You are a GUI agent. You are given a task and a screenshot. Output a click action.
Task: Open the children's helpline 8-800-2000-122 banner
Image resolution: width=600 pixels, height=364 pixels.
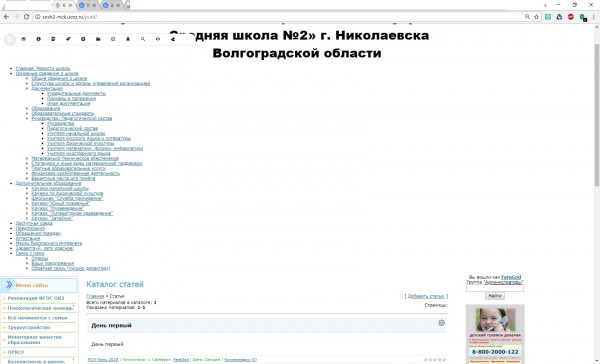(x=495, y=335)
